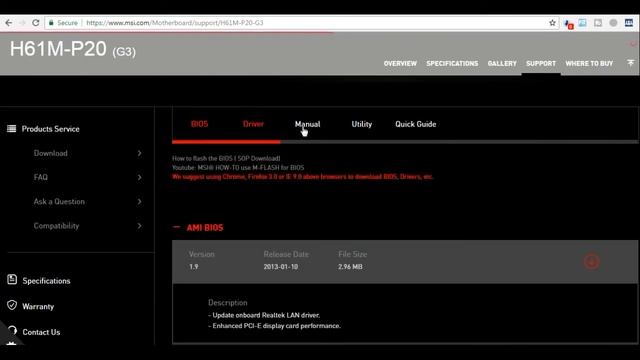Image resolution: width=640 pixels, height=360 pixels.
Task: Open the Compatibility sidebar link
Action: click(x=56, y=226)
